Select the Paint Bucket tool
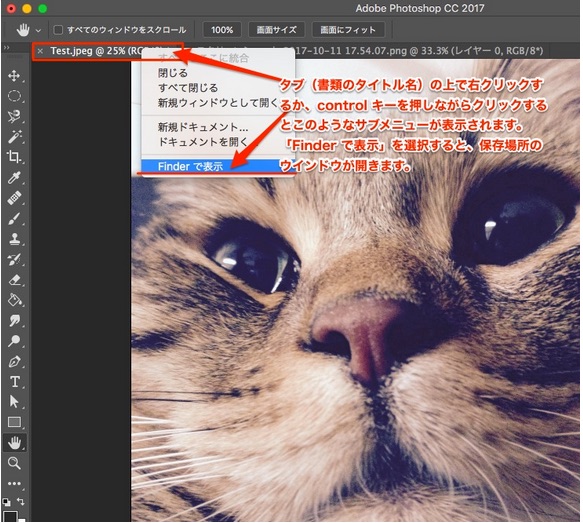 (x=14, y=300)
